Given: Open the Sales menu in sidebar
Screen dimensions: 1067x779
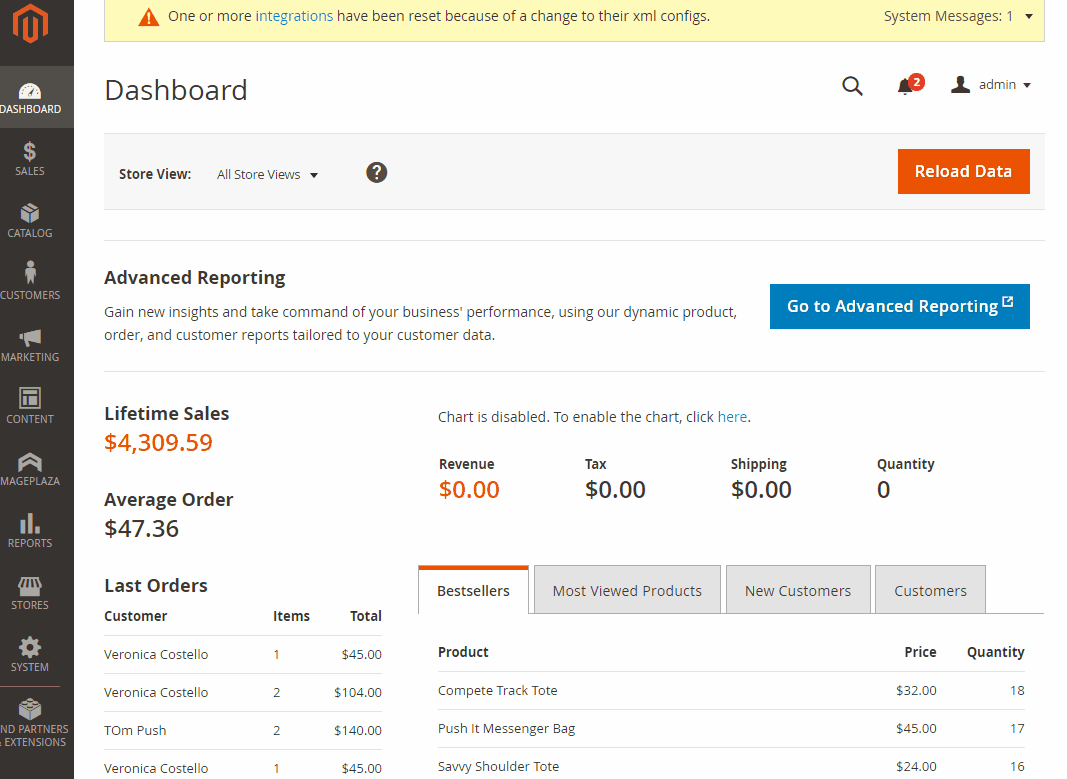Looking at the screenshot, I should (x=30, y=158).
